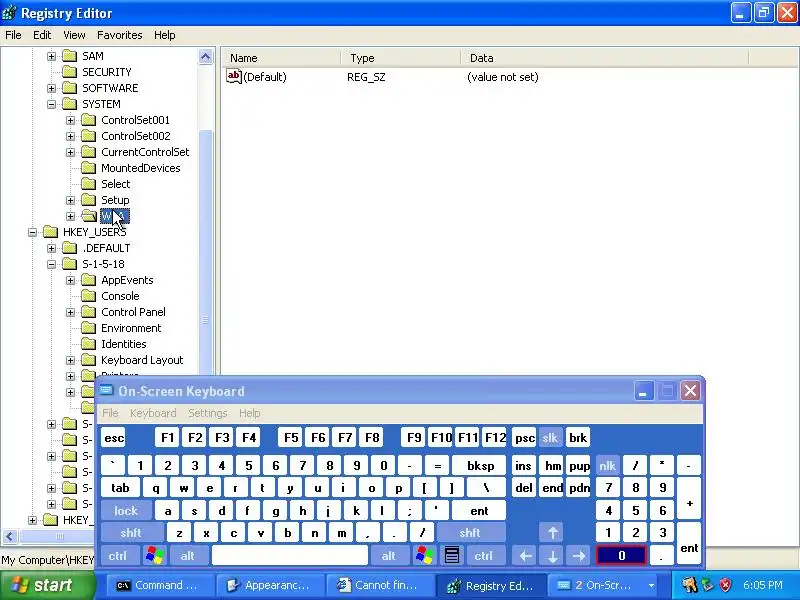Click the left Windows logo key
This screenshot has height=600, width=800.
coord(155,556)
